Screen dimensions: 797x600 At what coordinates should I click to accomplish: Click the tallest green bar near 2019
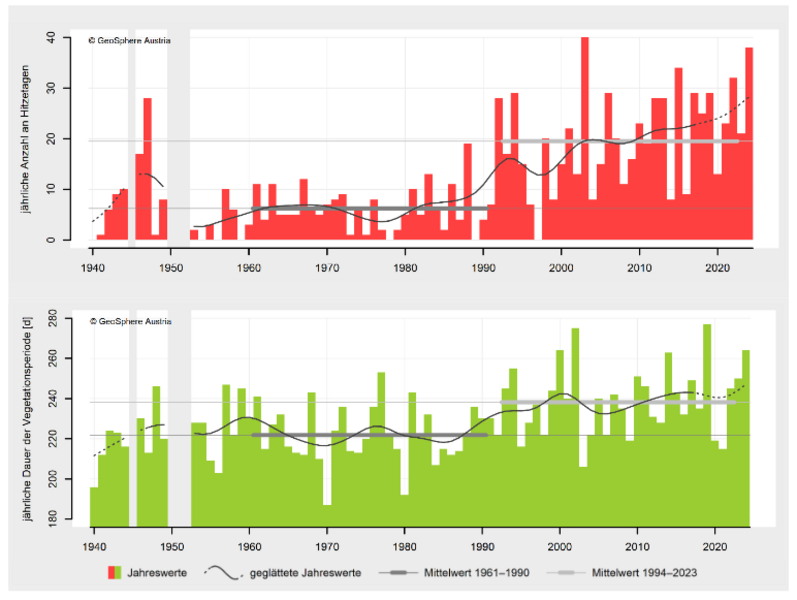point(707,420)
